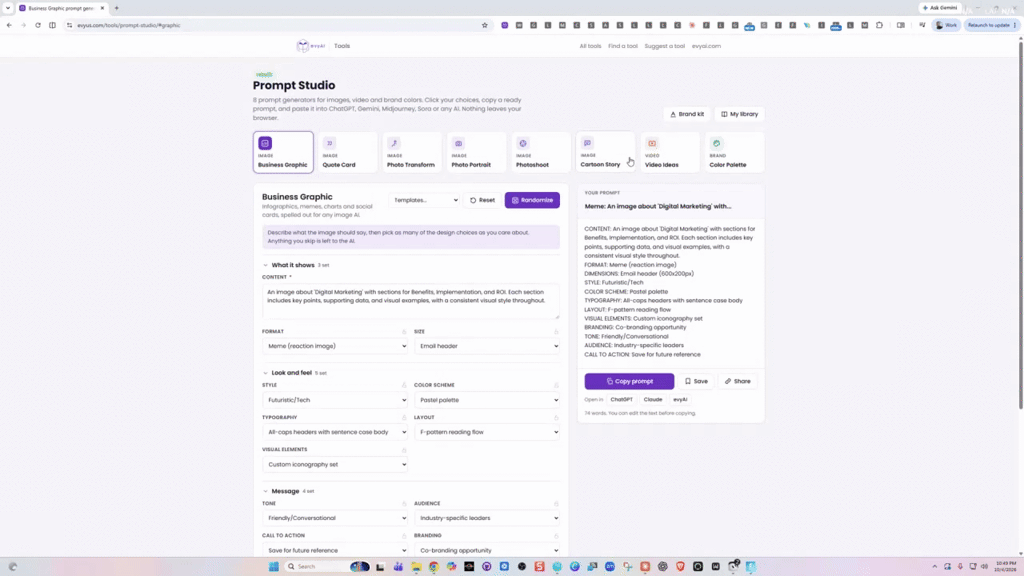Toggle the lock beside the Audience label

click(x=556, y=504)
